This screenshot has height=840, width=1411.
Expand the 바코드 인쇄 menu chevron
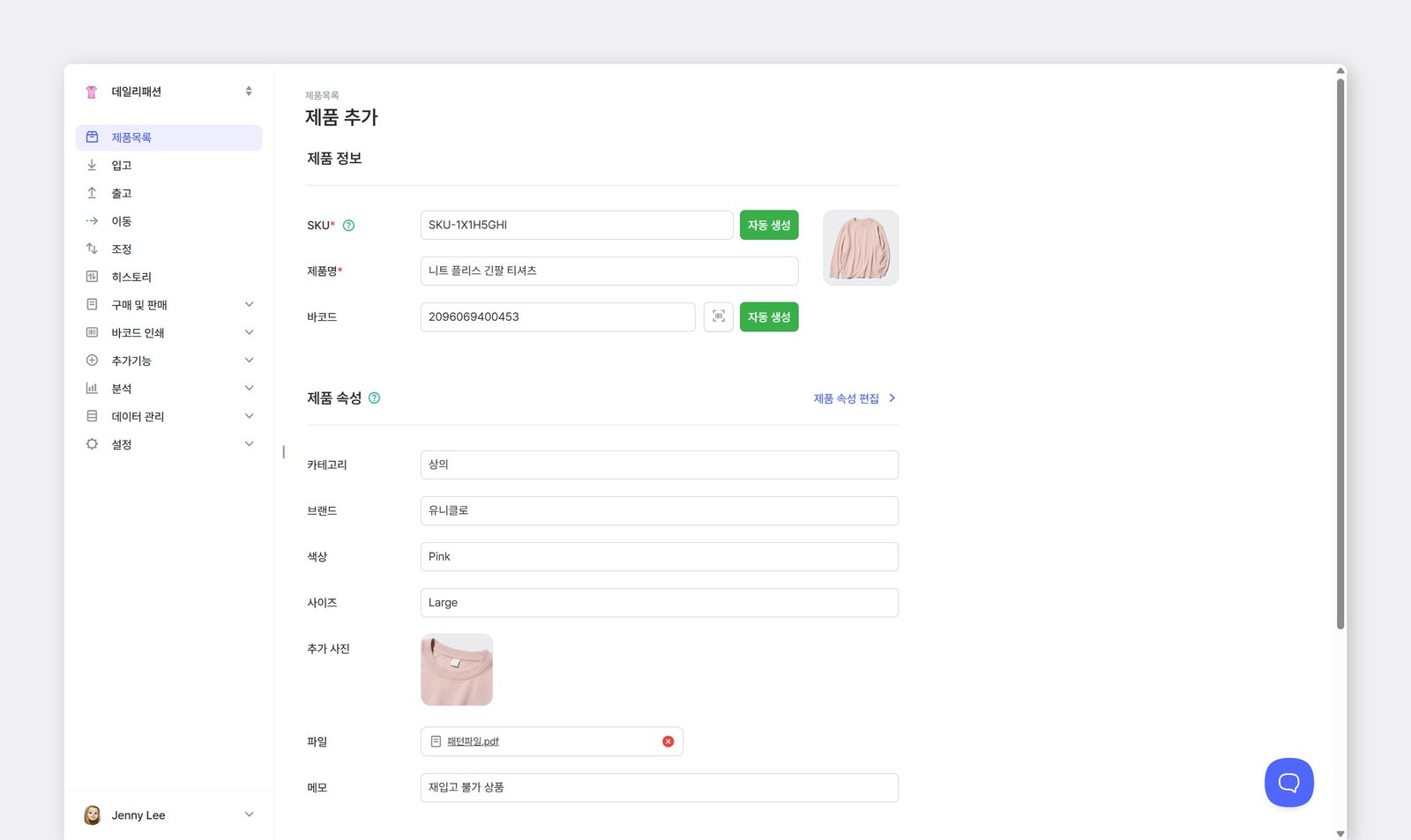249,332
